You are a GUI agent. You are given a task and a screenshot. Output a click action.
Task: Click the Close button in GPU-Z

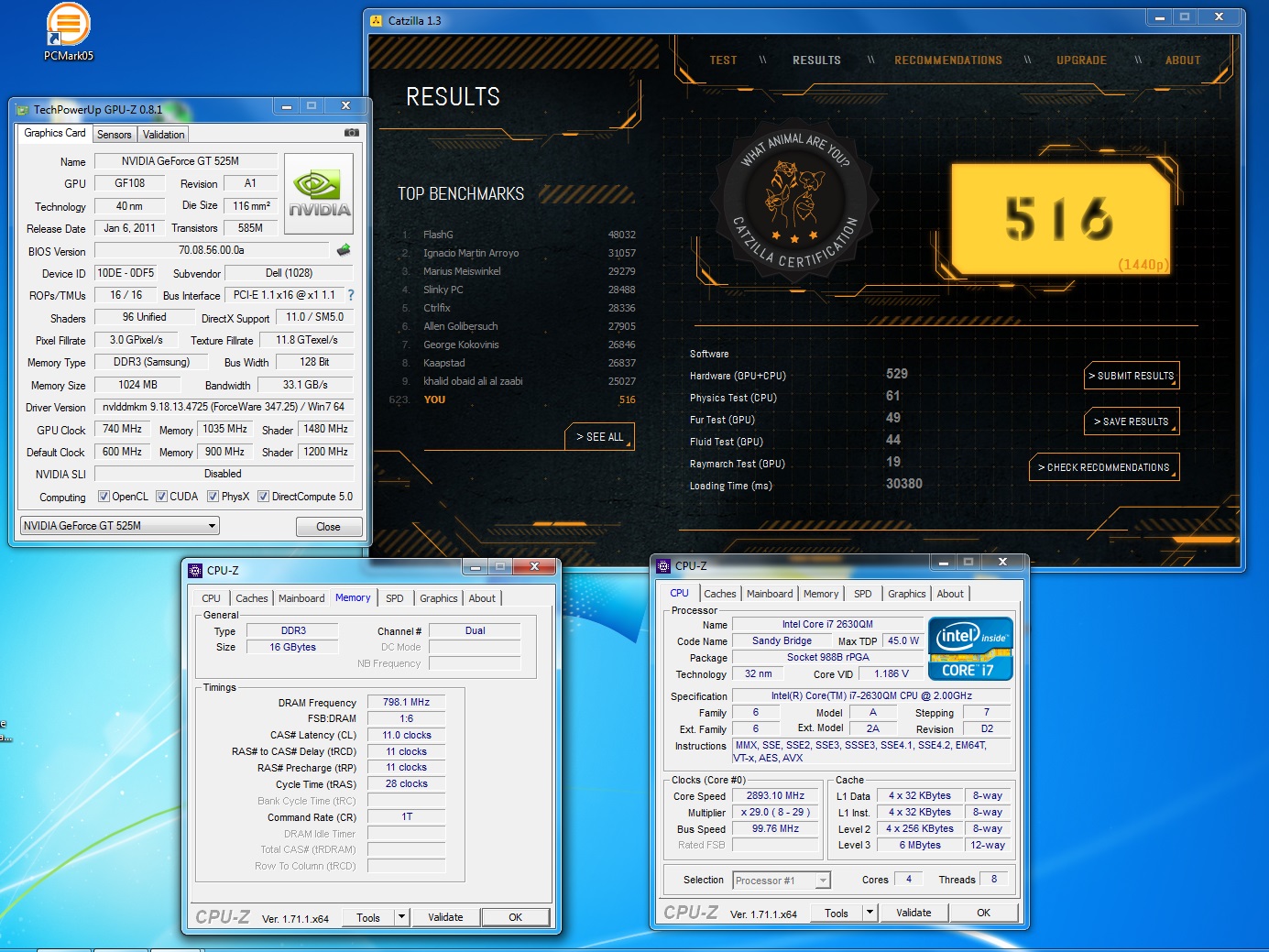click(329, 527)
